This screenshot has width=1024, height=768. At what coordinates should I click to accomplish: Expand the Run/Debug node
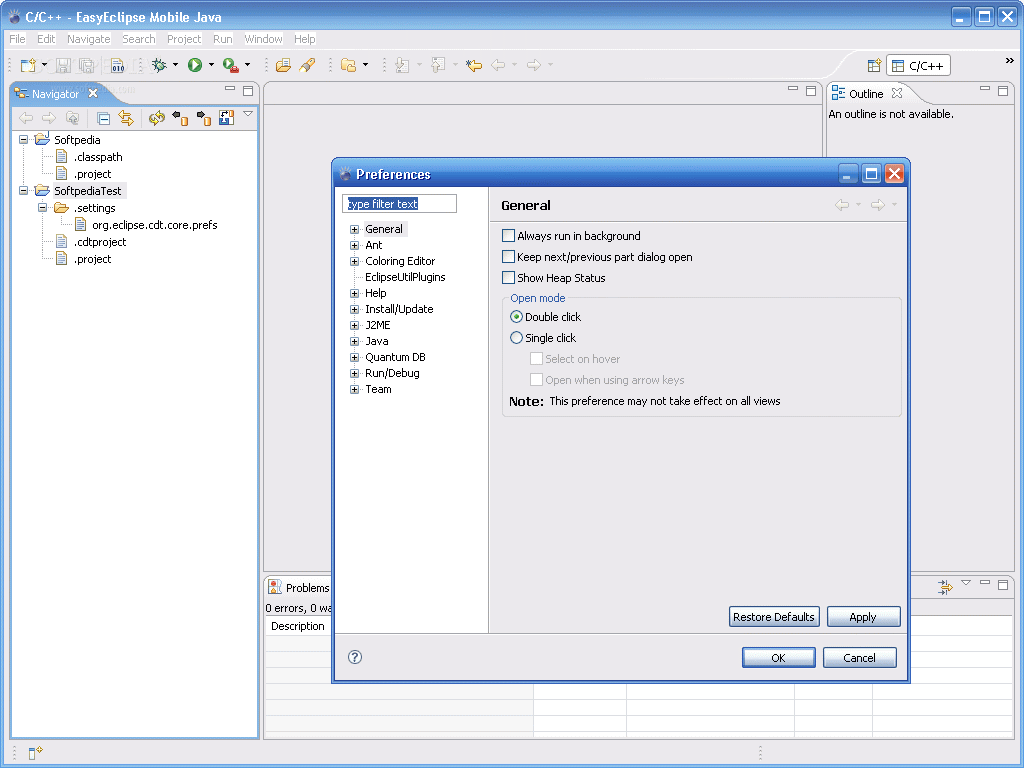[355, 374]
